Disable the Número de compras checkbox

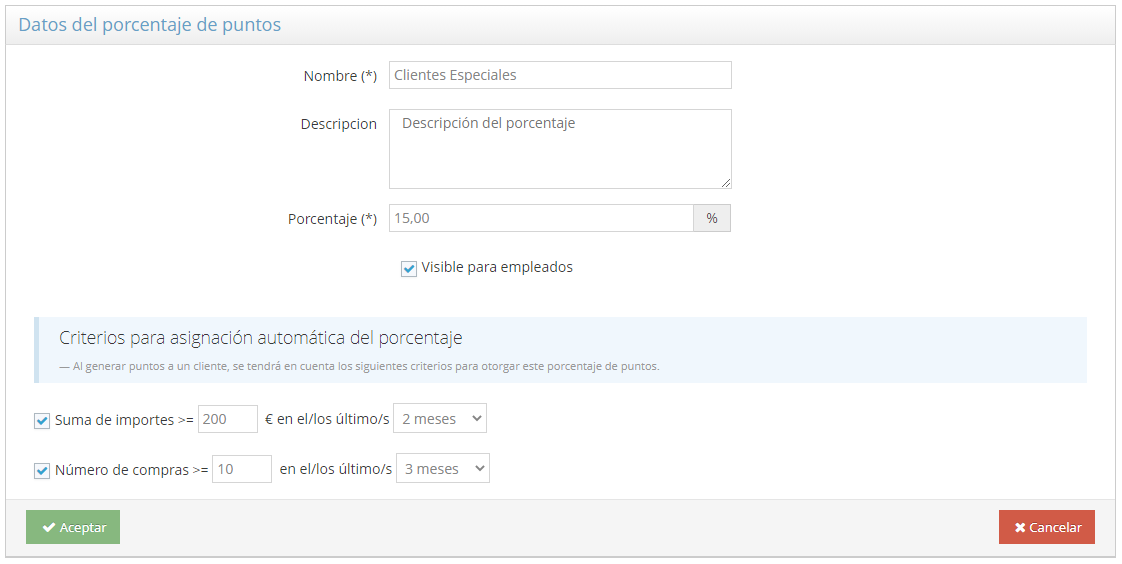[42, 471]
